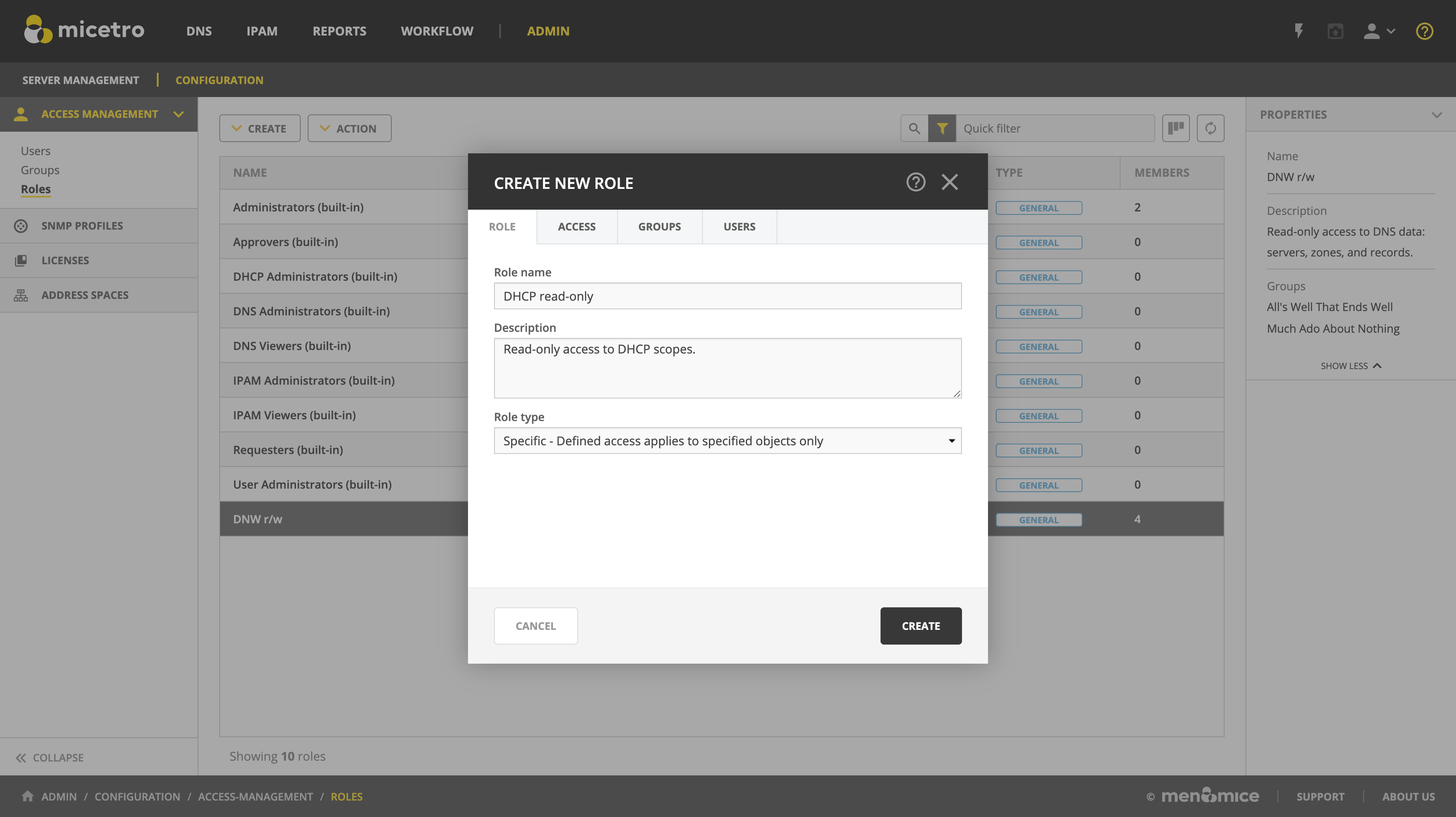The width and height of the screenshot is (1456, 817).
Task: Open the column layout view icon
Action: pos(1176,128)
